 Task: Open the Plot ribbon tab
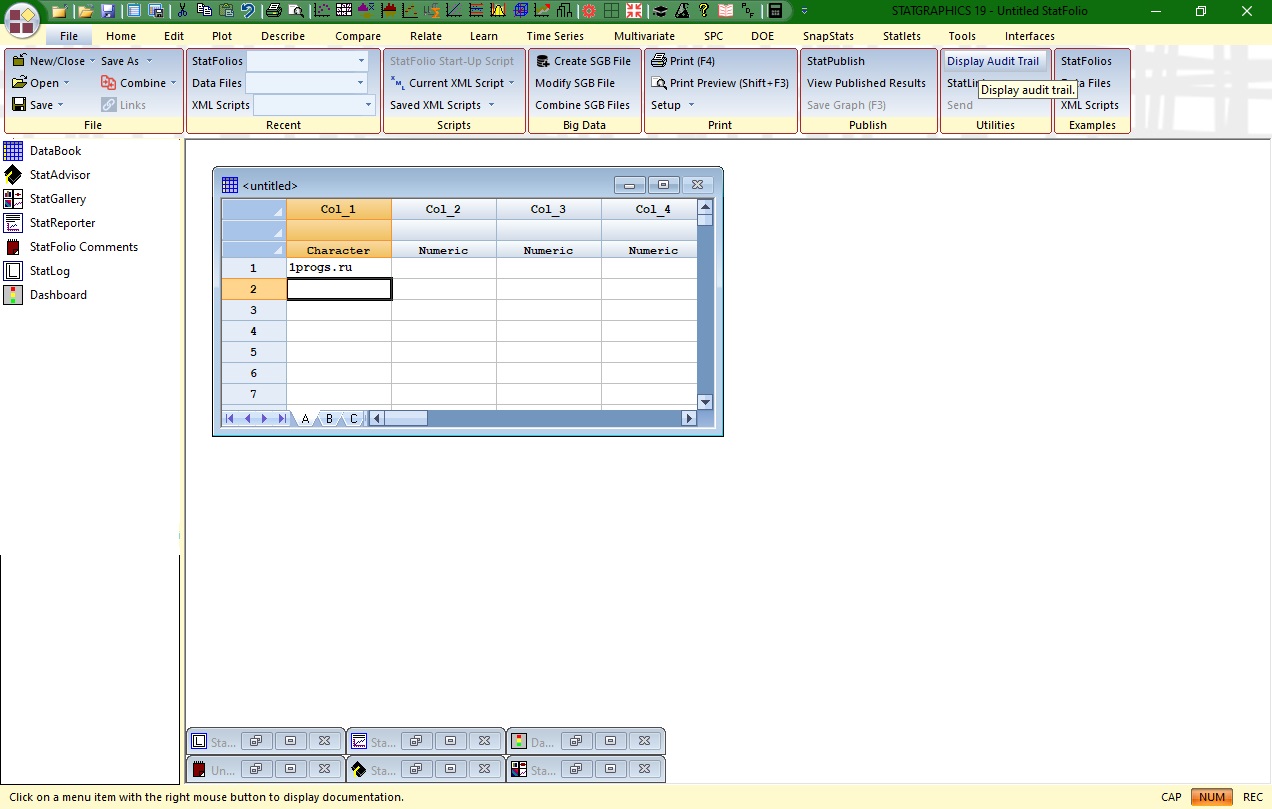pos(222,36)
